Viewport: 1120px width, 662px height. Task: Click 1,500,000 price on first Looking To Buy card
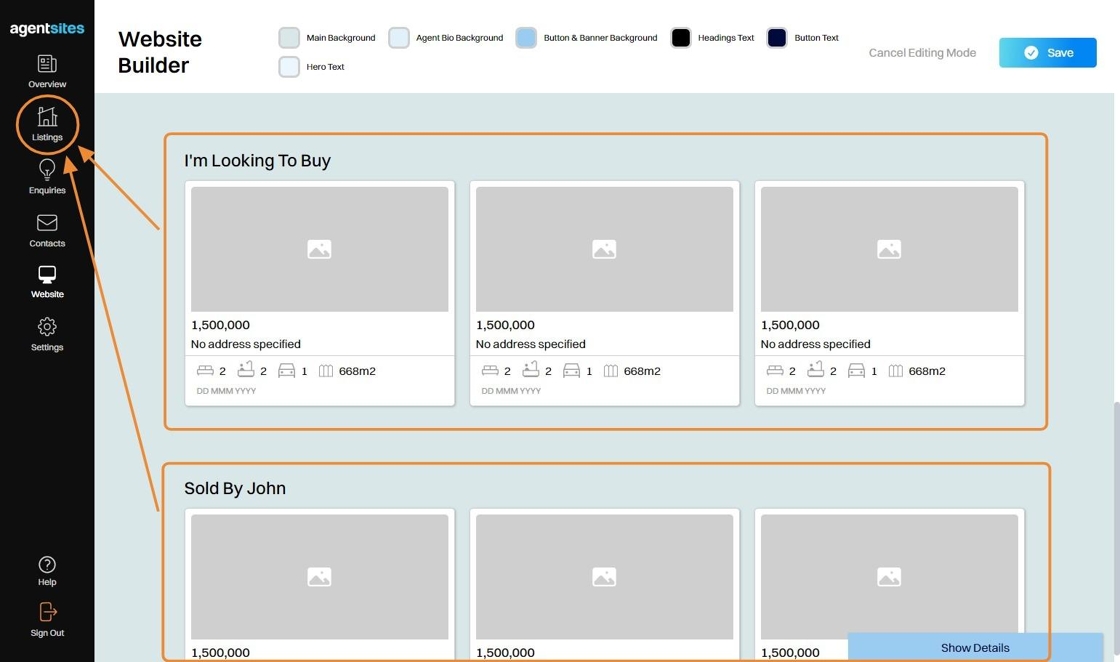220,325
